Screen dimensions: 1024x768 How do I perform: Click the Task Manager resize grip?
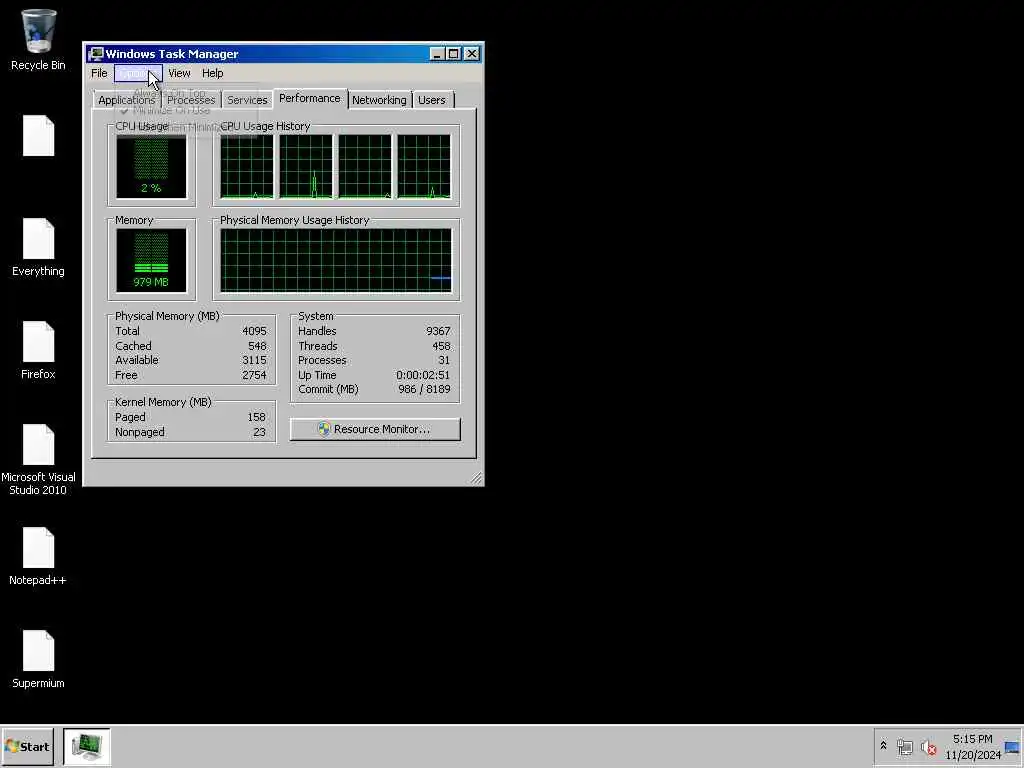tap(476, 478)
